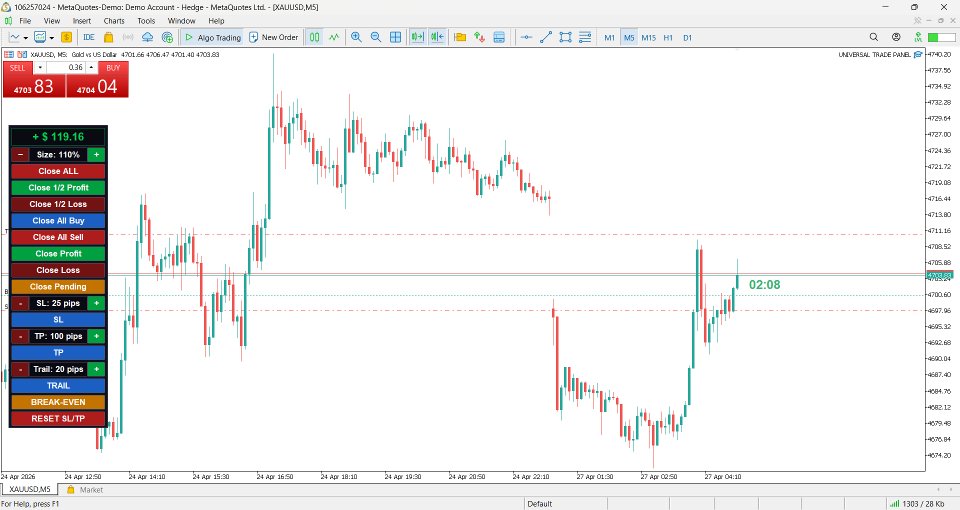Select the XAUUSD,M5 chart tab

tap(29, 489)
